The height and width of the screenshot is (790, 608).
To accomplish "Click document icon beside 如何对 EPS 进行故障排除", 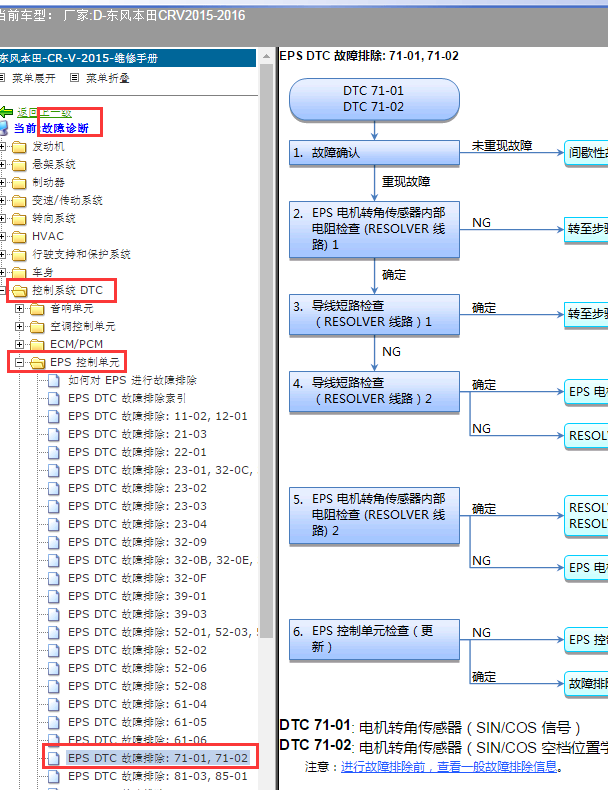I will pos(53,381).
